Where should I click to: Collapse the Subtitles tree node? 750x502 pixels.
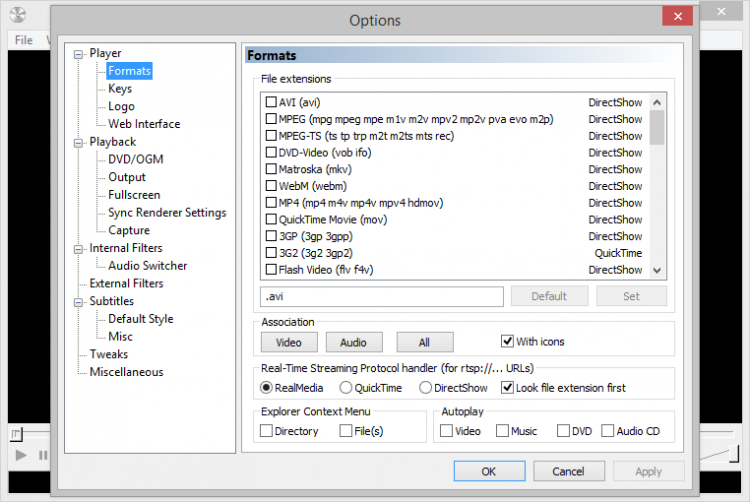click(80, 301)
